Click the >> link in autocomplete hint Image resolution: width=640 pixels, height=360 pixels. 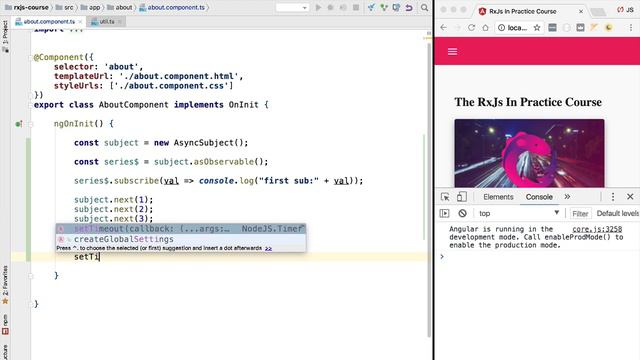tap(268, 248)
